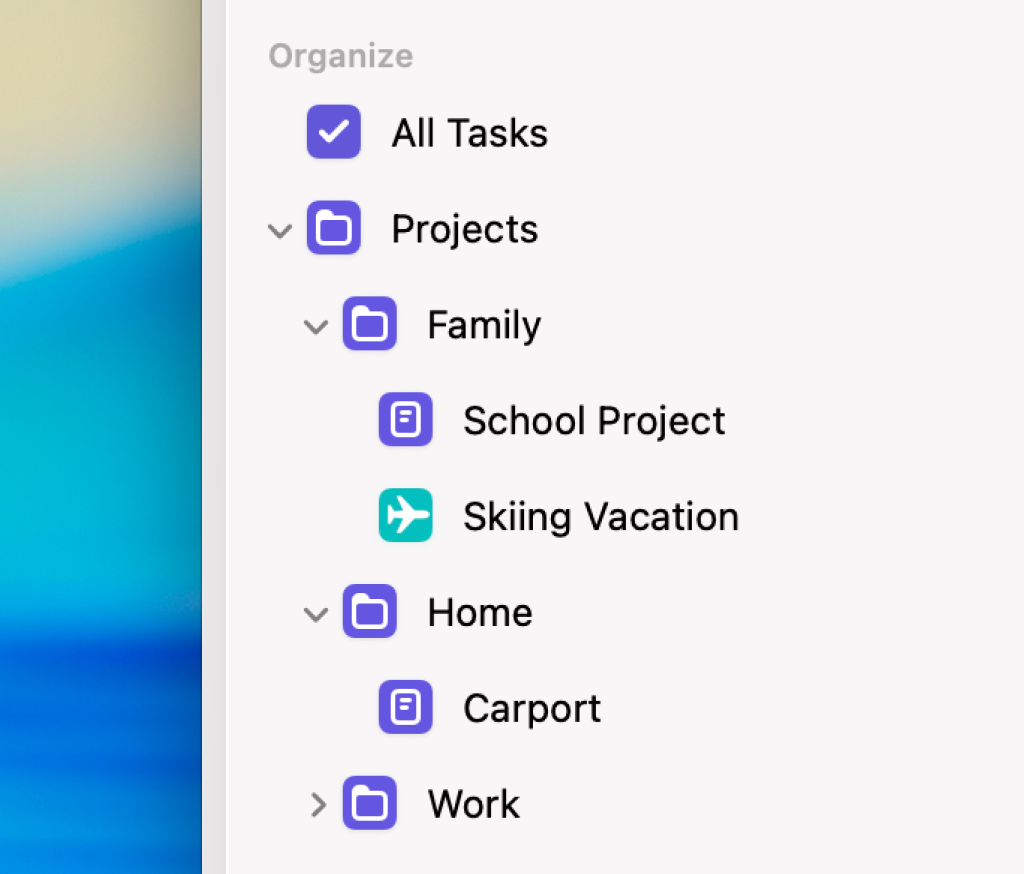Click the Skiing Vacation airplane icon
The height and width of the screenshot is (874, 1024).
(405, 516)
